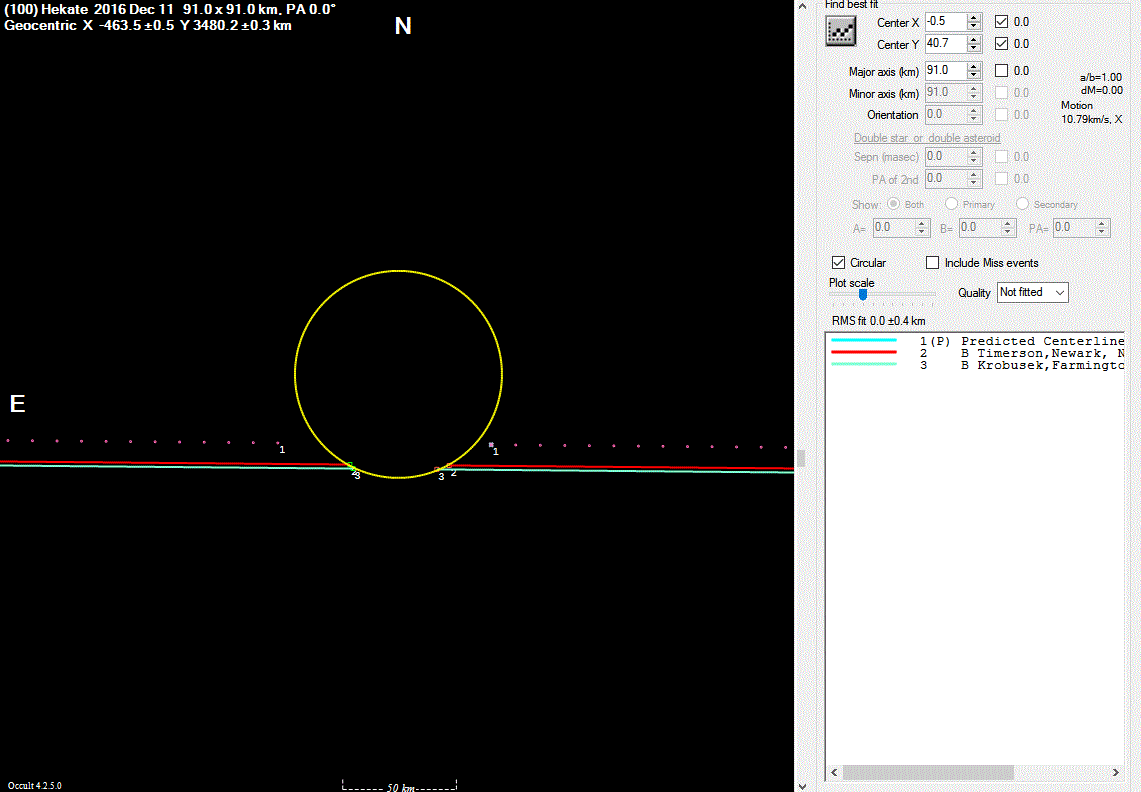Decrease Center Y with the down arrow
Viewport: 1141px width, 792px height.
pyautogui.click(x=974, y=49)
